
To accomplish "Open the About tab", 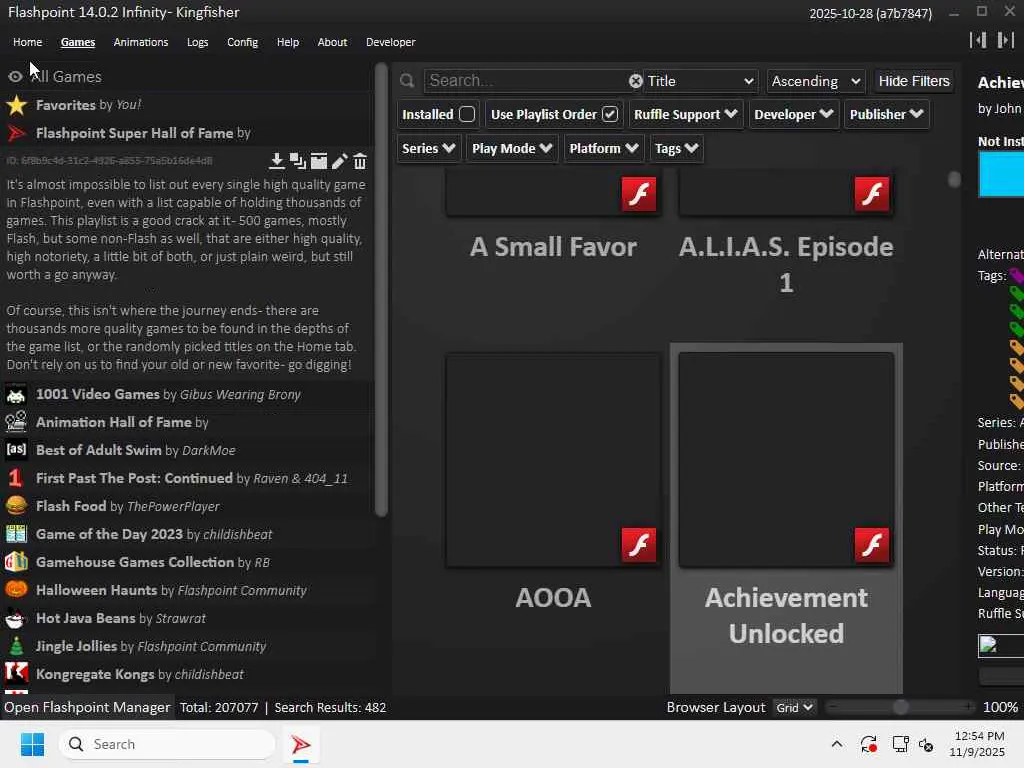I will tap(332, 42).
